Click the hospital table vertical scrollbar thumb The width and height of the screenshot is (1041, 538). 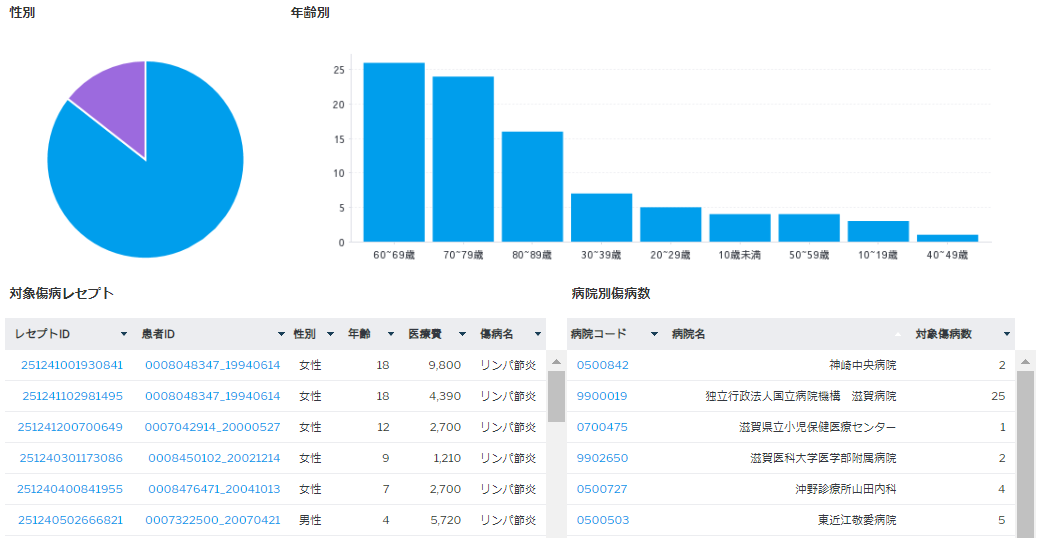pyautogui.click(x=1025, y=450)
